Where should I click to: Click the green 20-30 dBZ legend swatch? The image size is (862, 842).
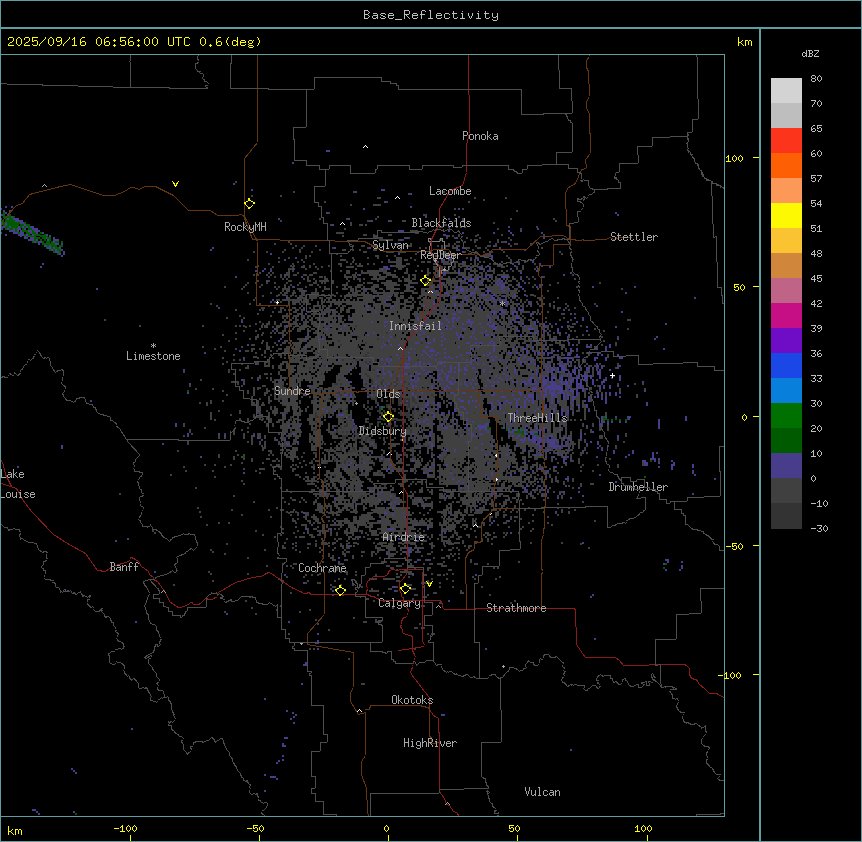786,416
